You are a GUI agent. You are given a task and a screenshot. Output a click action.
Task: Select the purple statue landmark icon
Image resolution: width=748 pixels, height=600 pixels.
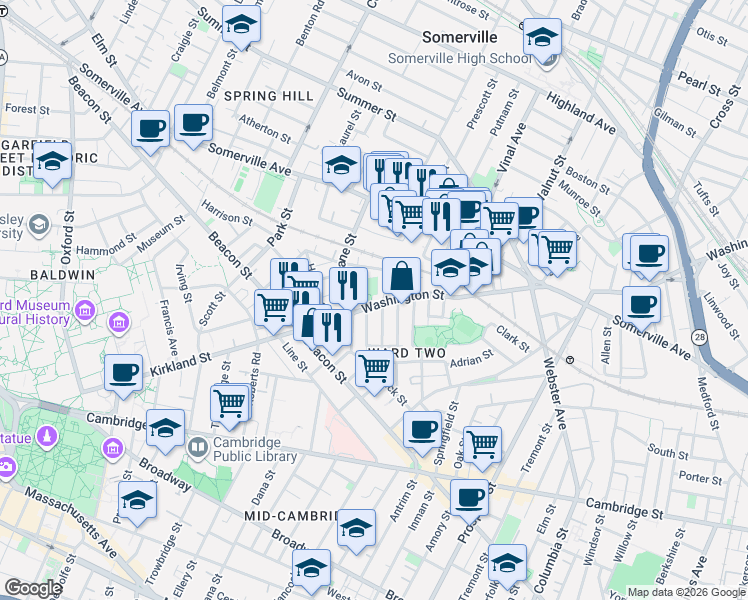(47, 437)
